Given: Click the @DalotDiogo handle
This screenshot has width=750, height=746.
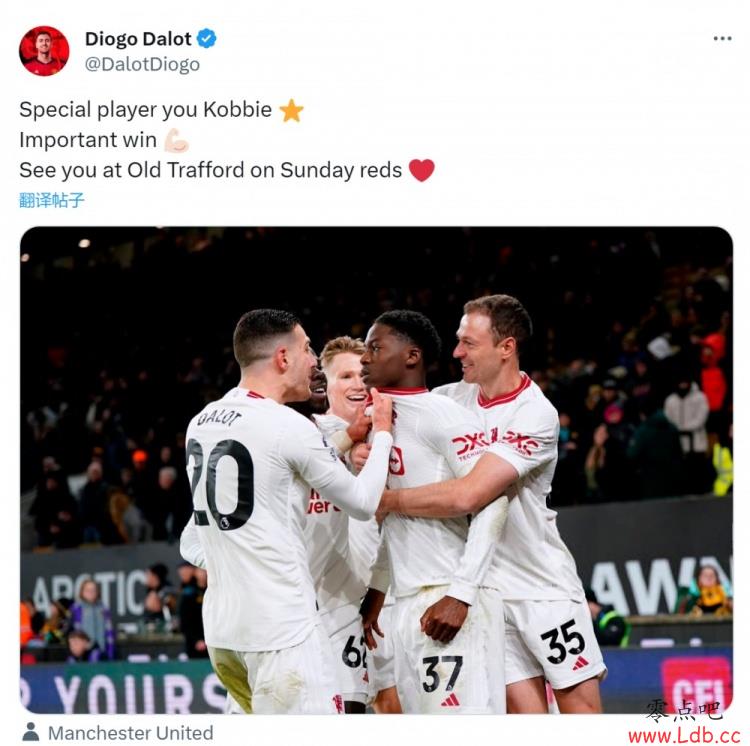Looking at the screenshot, I should (142, 64).
